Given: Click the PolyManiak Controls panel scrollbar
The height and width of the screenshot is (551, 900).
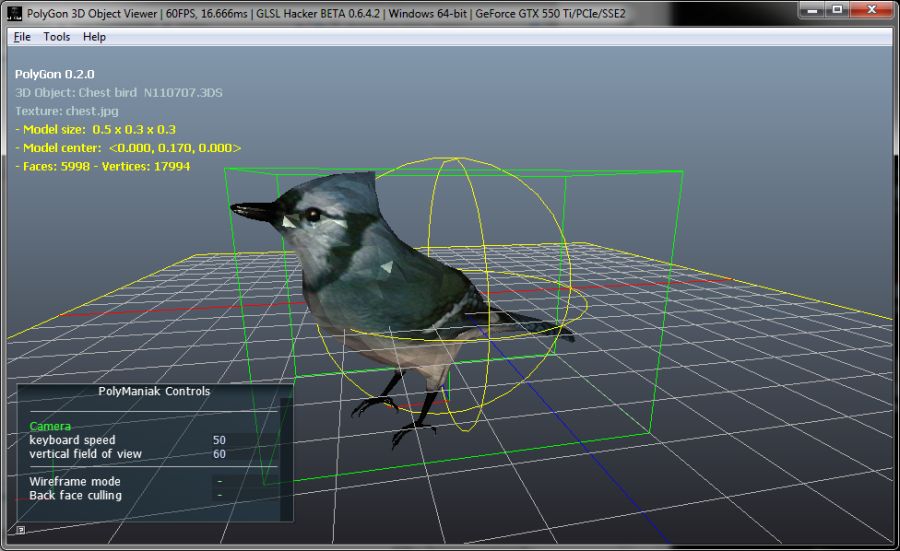Looking at the screenshot, I should point(285,459).
